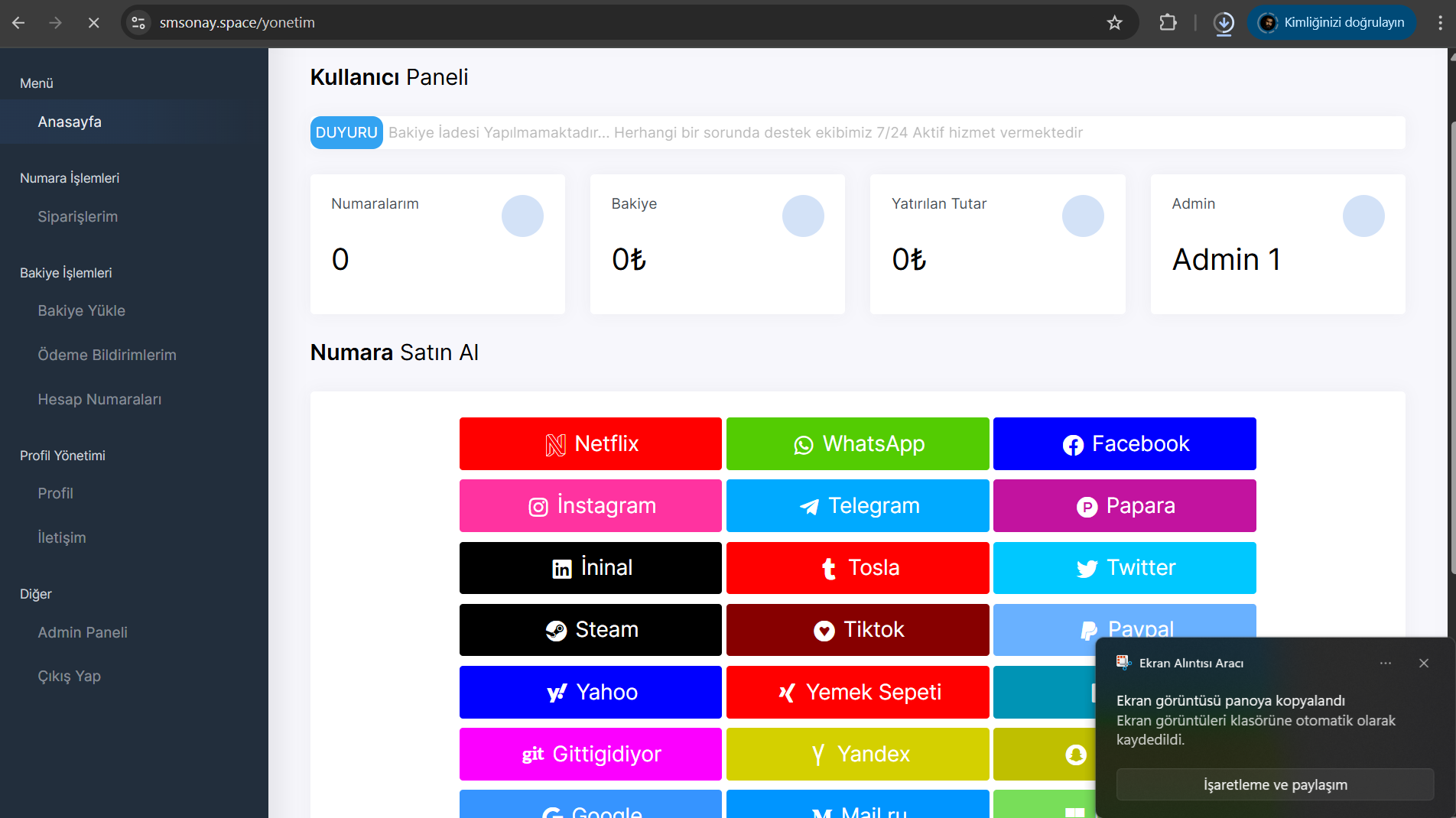Click the page's vertical scrollbar
This screenshot has width=1456, height=818.
(x=1451, y=344)
